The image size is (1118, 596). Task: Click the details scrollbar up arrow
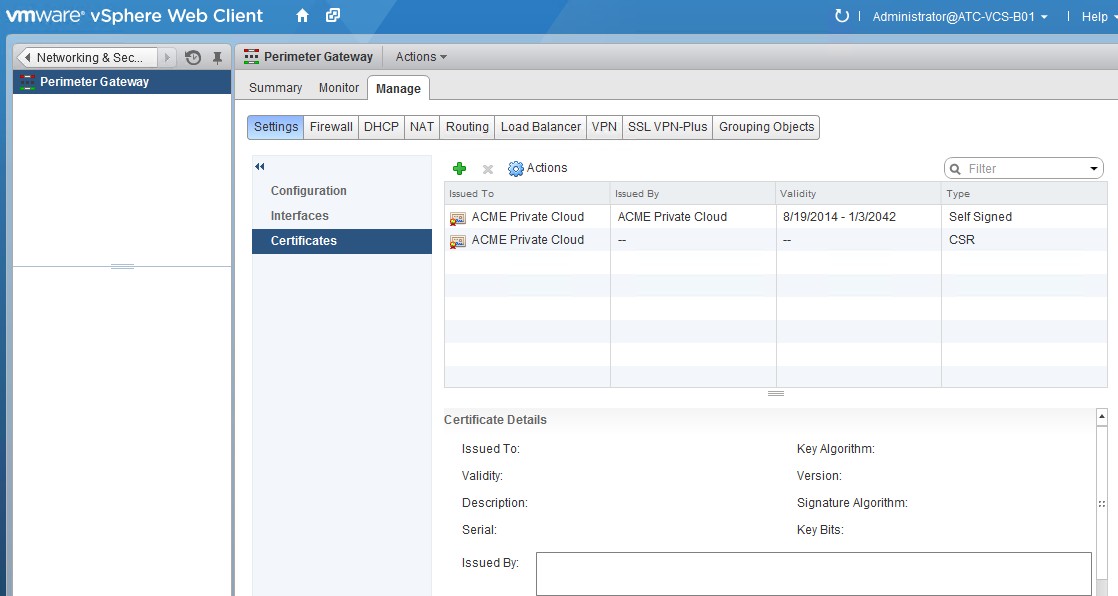(x=1102, y=416)
